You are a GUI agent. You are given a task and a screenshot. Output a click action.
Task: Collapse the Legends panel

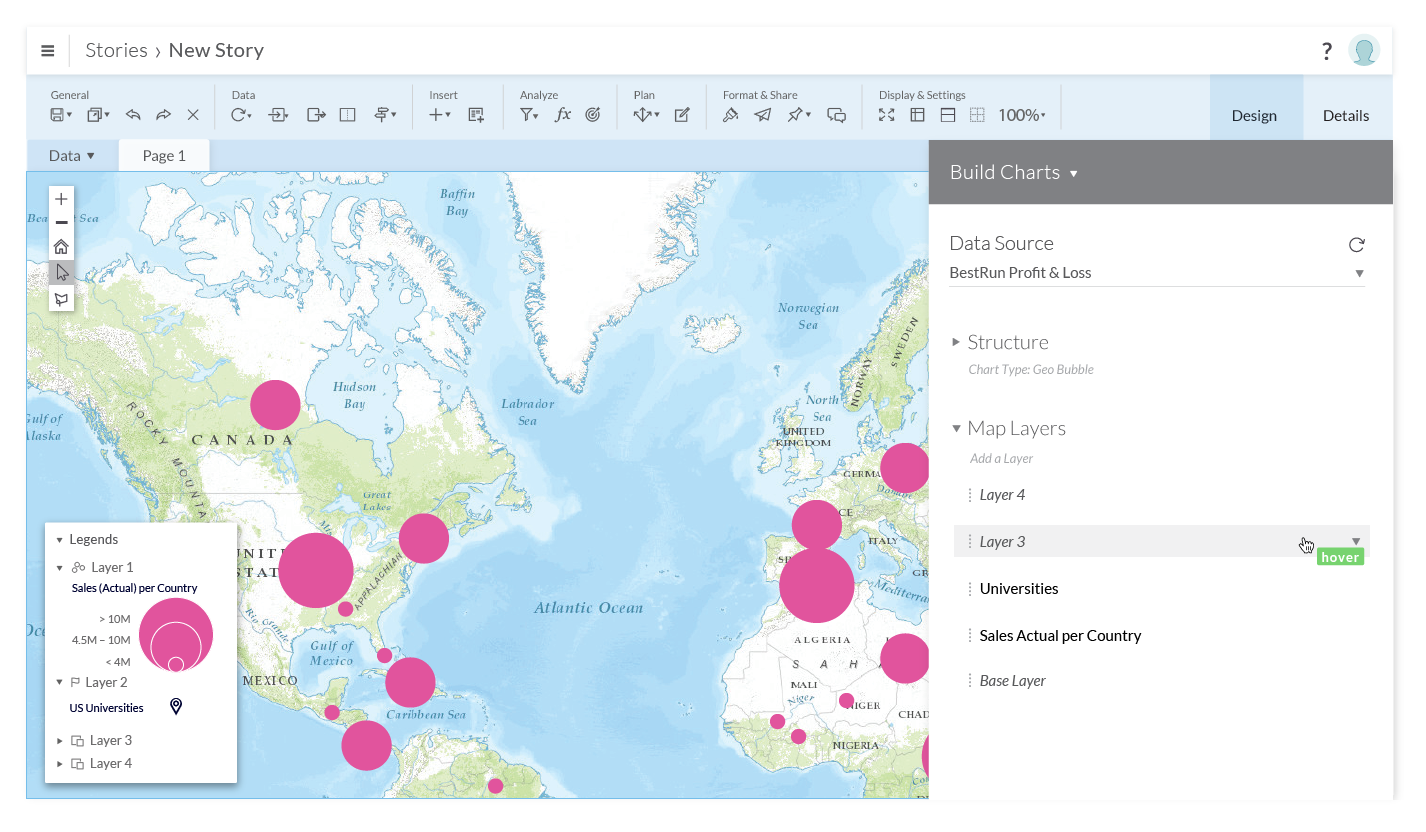pyautogui.click(x=59, y=540)
